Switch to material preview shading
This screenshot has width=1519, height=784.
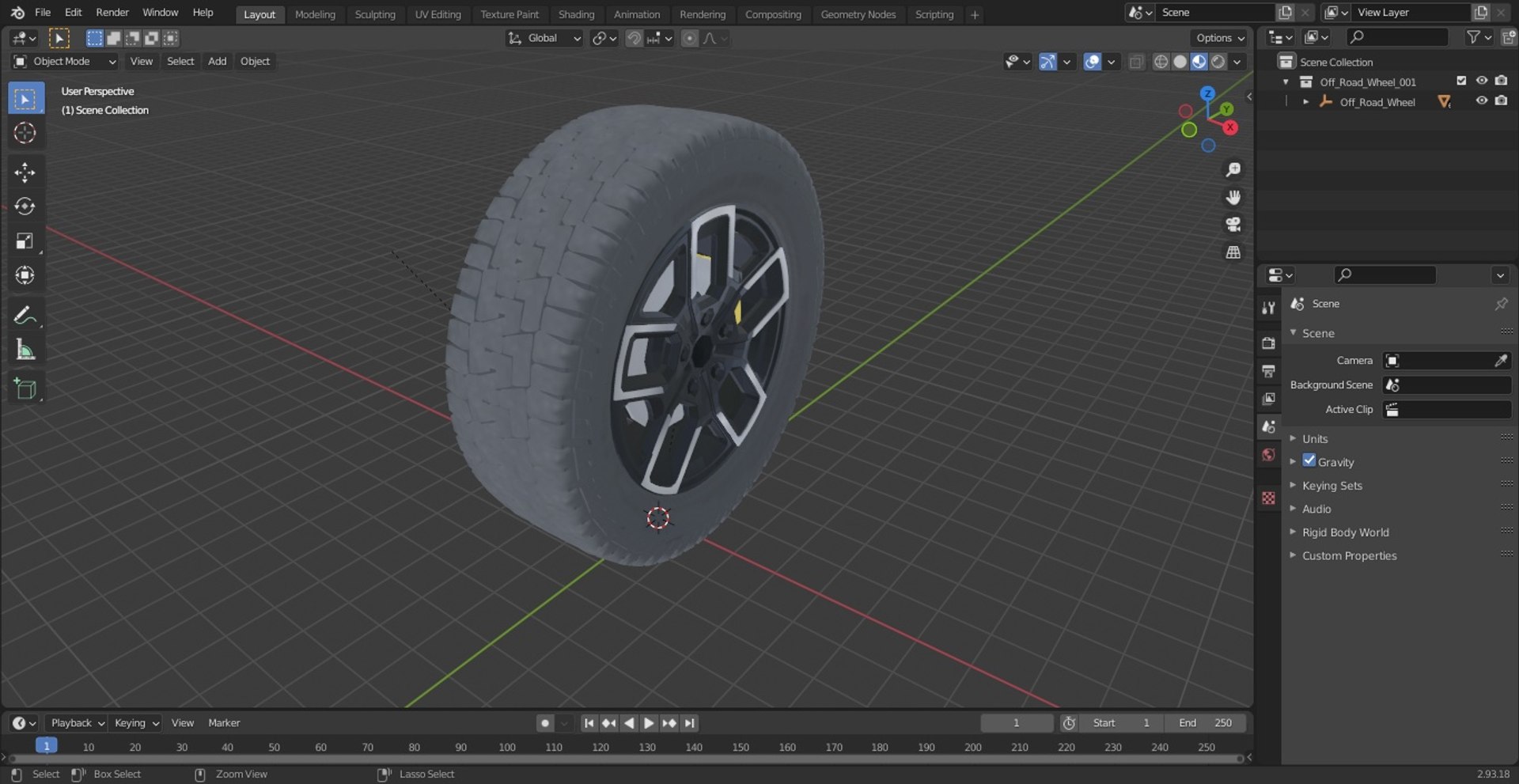point(1199,62)
